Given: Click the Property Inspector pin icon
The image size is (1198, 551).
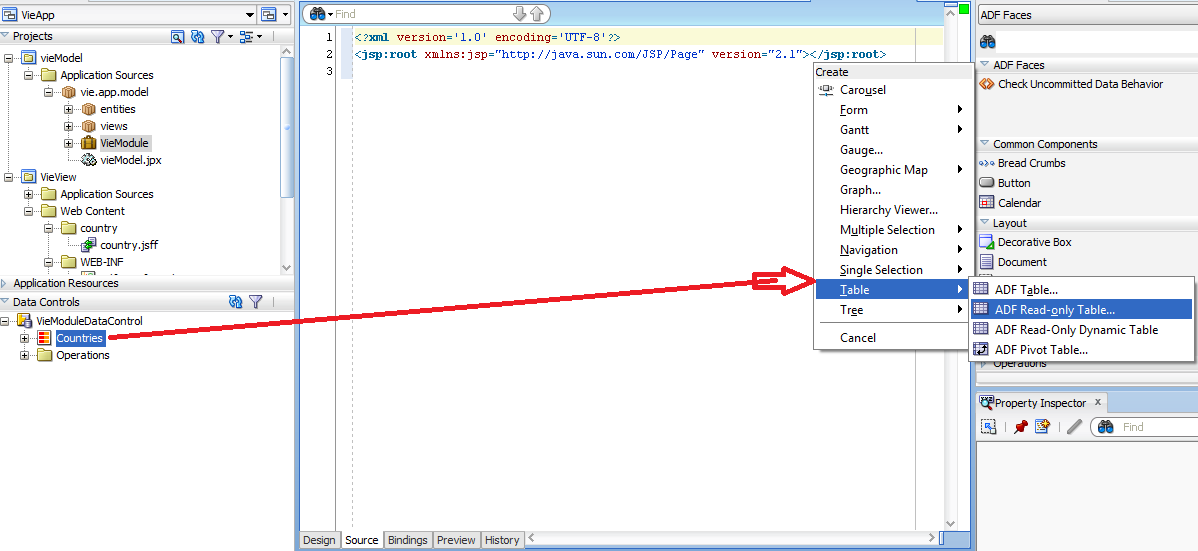Looking at the screenshot, I should pyautogui.click(x=1020, y=427).
